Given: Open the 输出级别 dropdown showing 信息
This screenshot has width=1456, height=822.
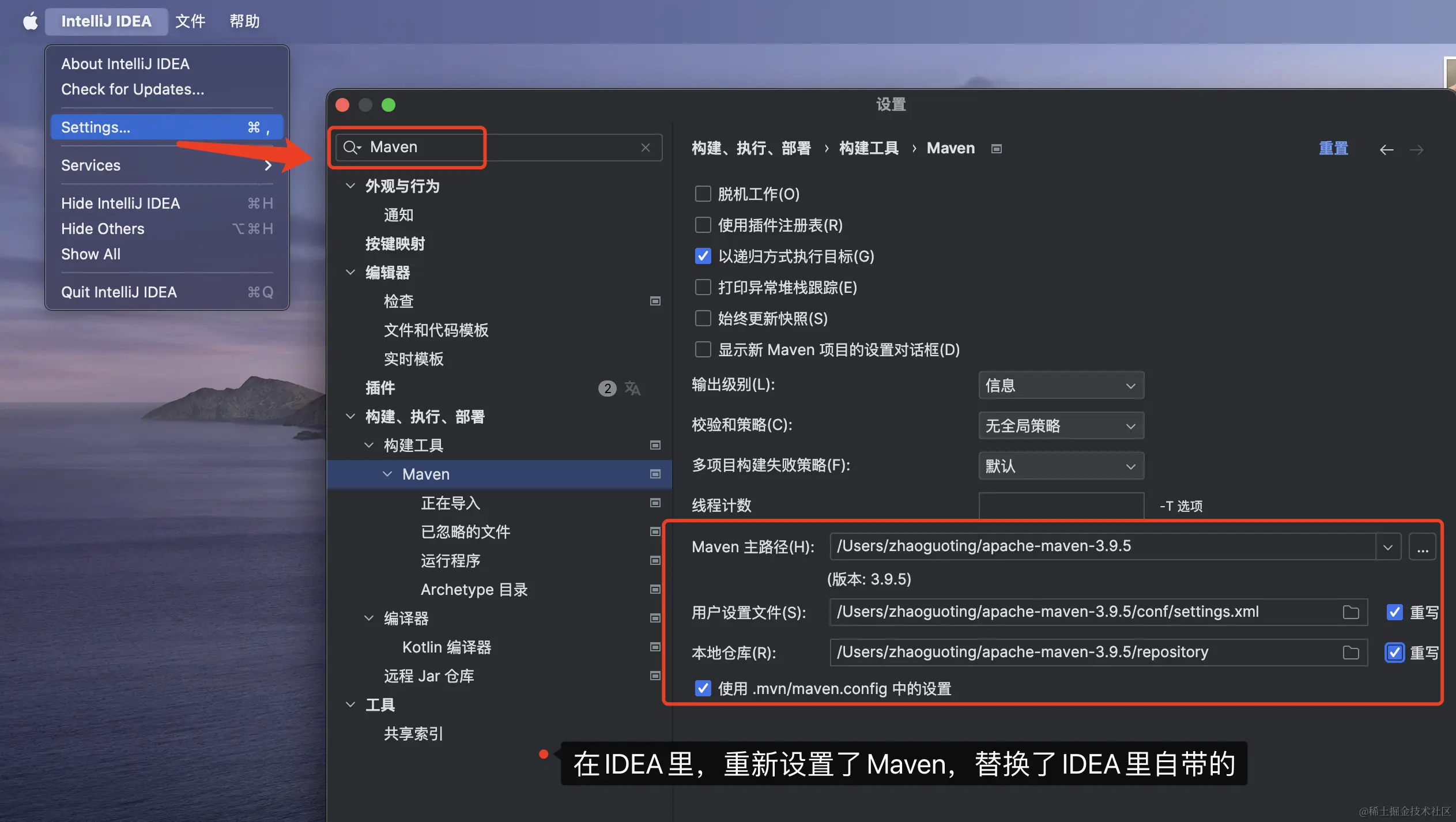Looking at the screenshot, I should point(1061,386).
